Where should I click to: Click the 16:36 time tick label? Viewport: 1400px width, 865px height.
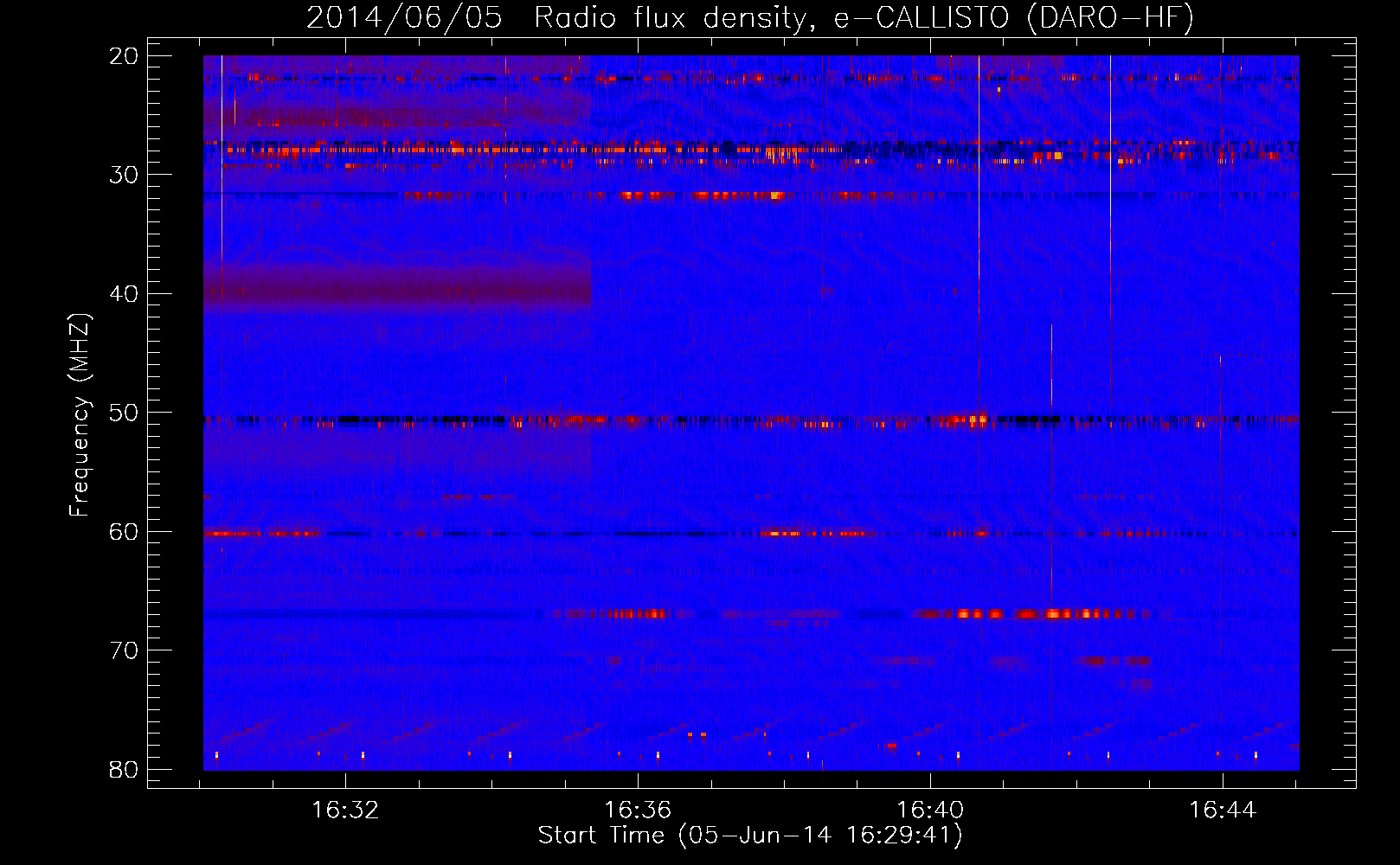click(x=638, y=811)
